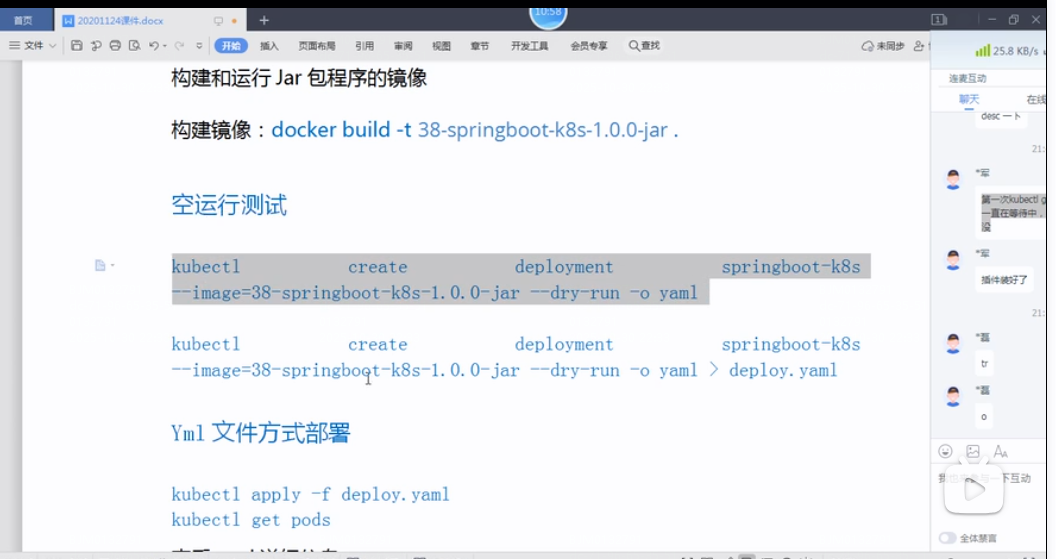Click the 插件装好了 chat message
1056x559 pixels.
click(x=1004, y=280)
